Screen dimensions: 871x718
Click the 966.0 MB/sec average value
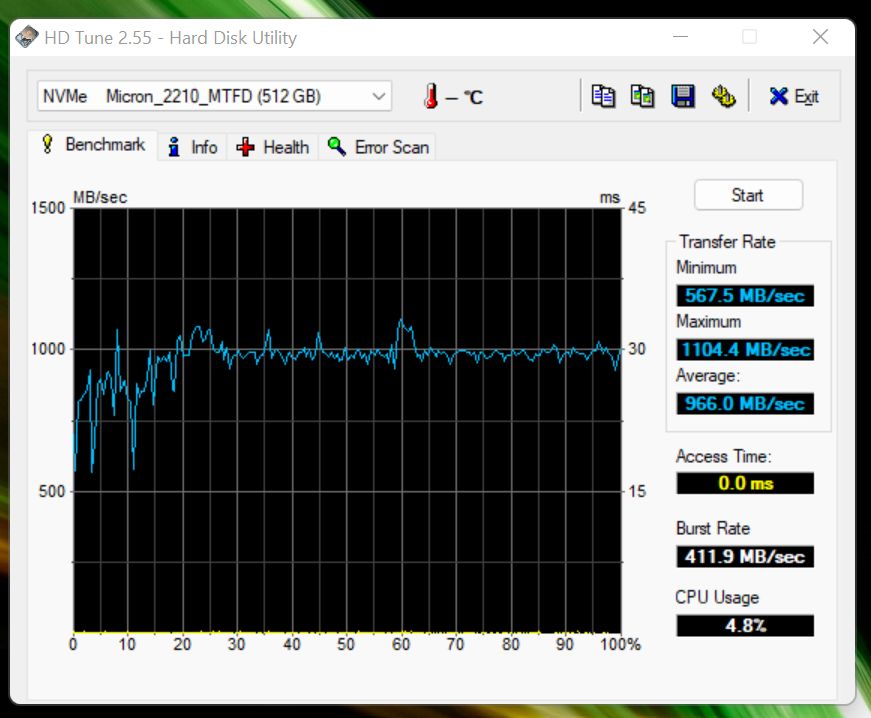(745, 403)
